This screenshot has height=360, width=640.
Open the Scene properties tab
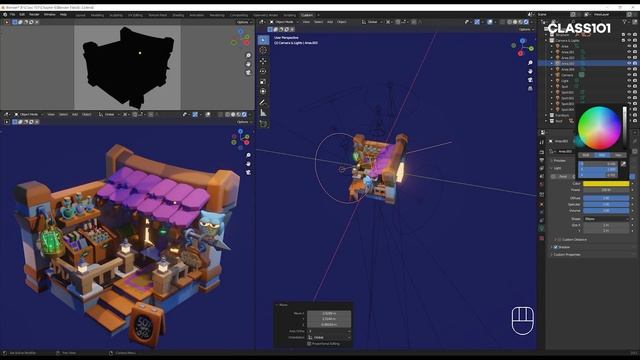tap(542, 176)
